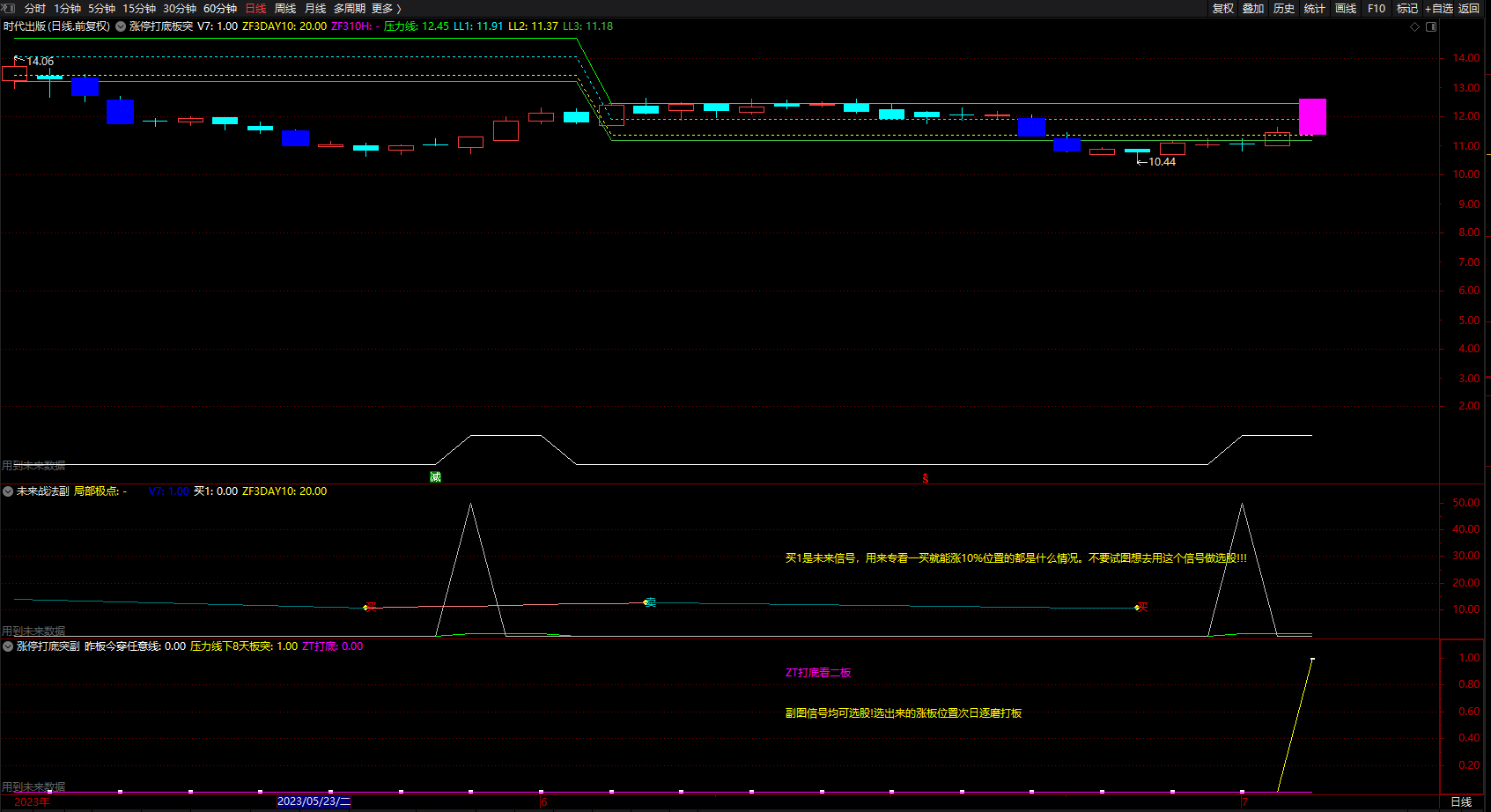
Task: Expand the 更多 periods menu
Action: coord(386,9)
